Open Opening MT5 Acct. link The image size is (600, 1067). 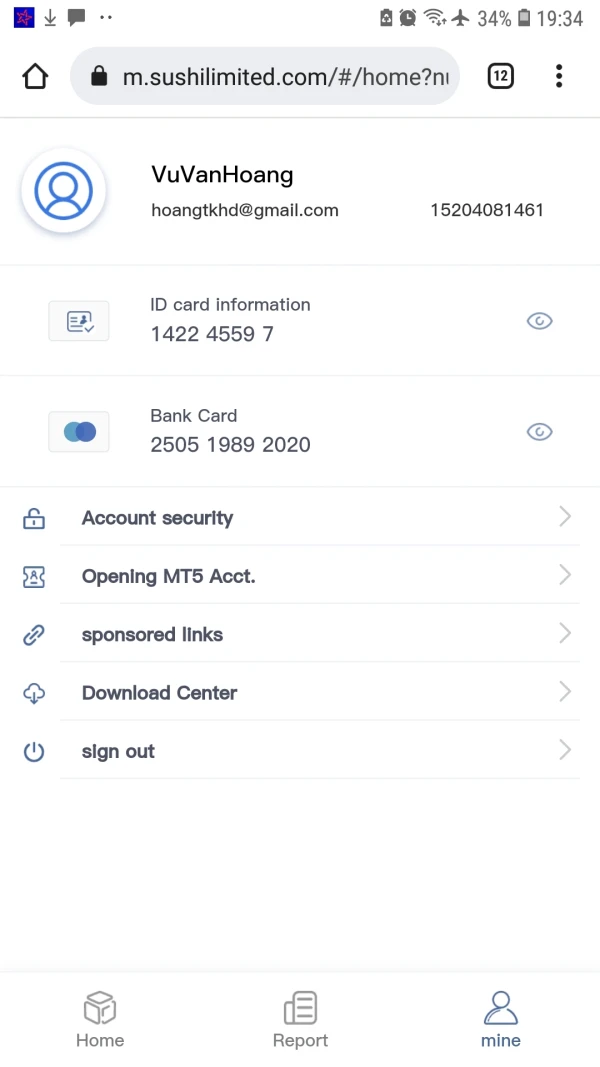[x=168, y=576]
